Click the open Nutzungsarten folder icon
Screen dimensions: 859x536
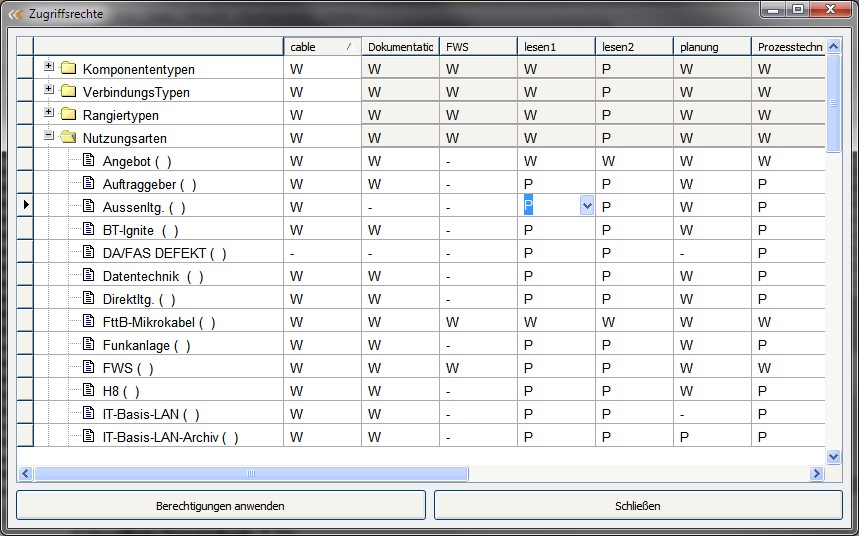(68, 137)
